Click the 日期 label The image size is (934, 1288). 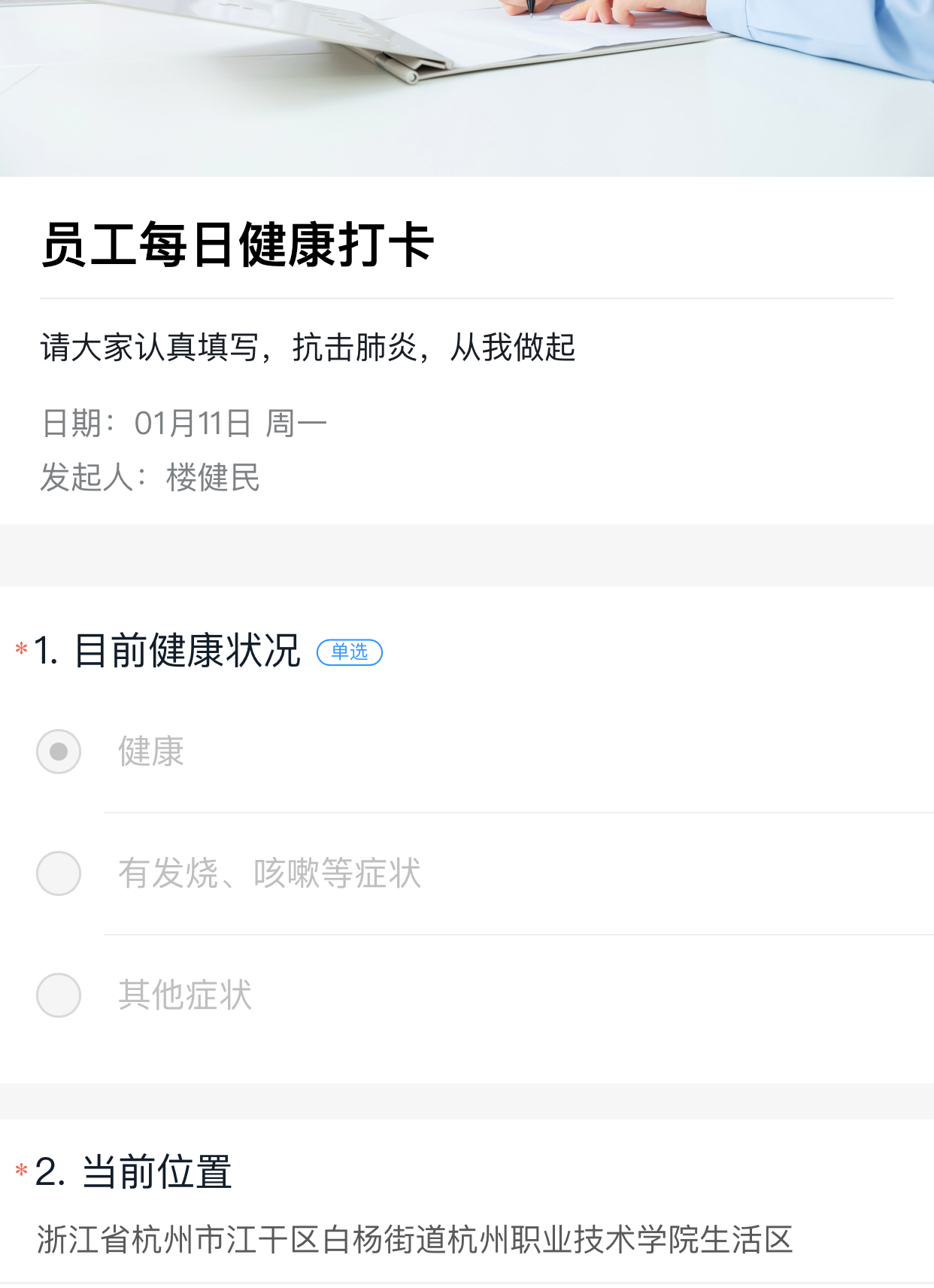coord(72,424)
